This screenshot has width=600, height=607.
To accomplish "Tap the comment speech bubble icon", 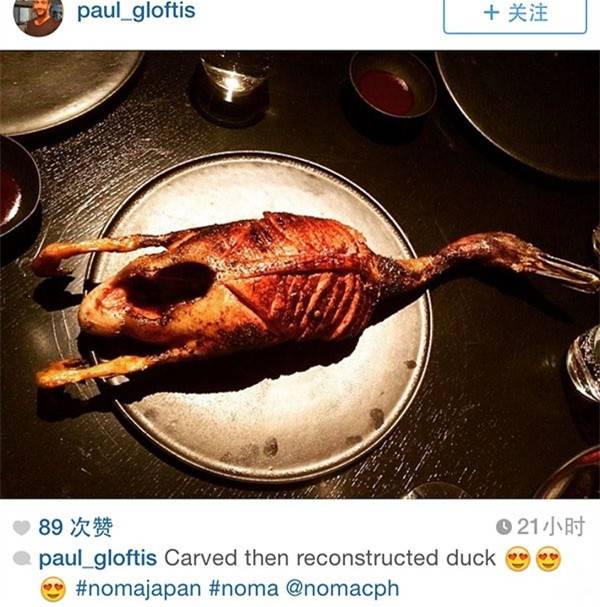I will click(x=22, y=558).
